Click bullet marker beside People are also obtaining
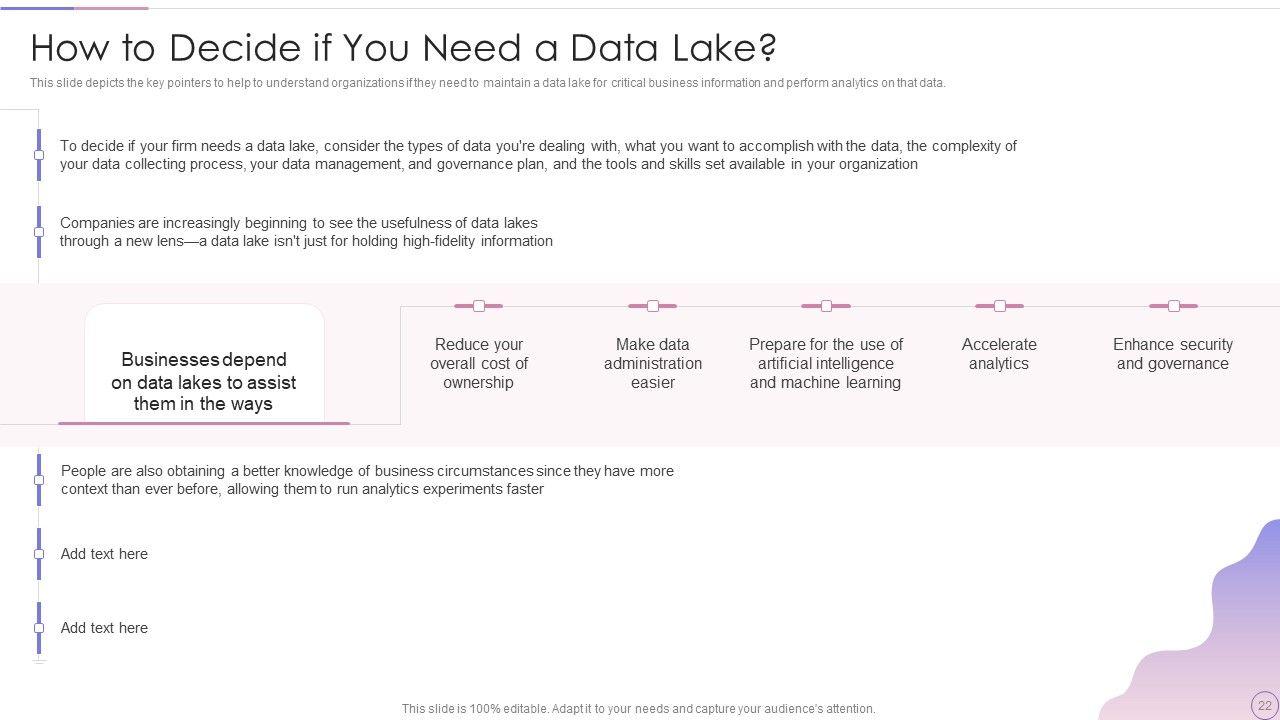This screenshot has height=720, width=1280. tap(39, 480)
